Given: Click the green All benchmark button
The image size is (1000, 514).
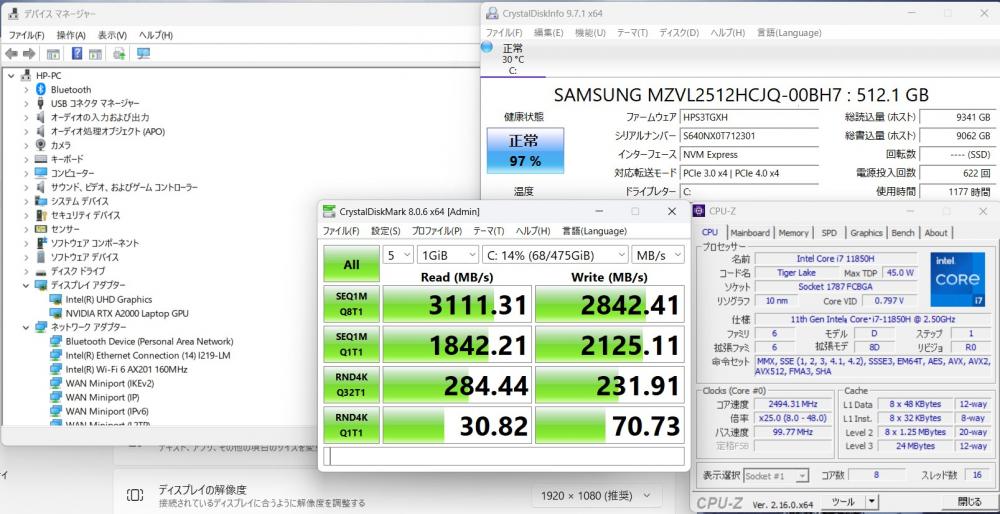Looking at the screenshot, I should [x=351, y=264].
